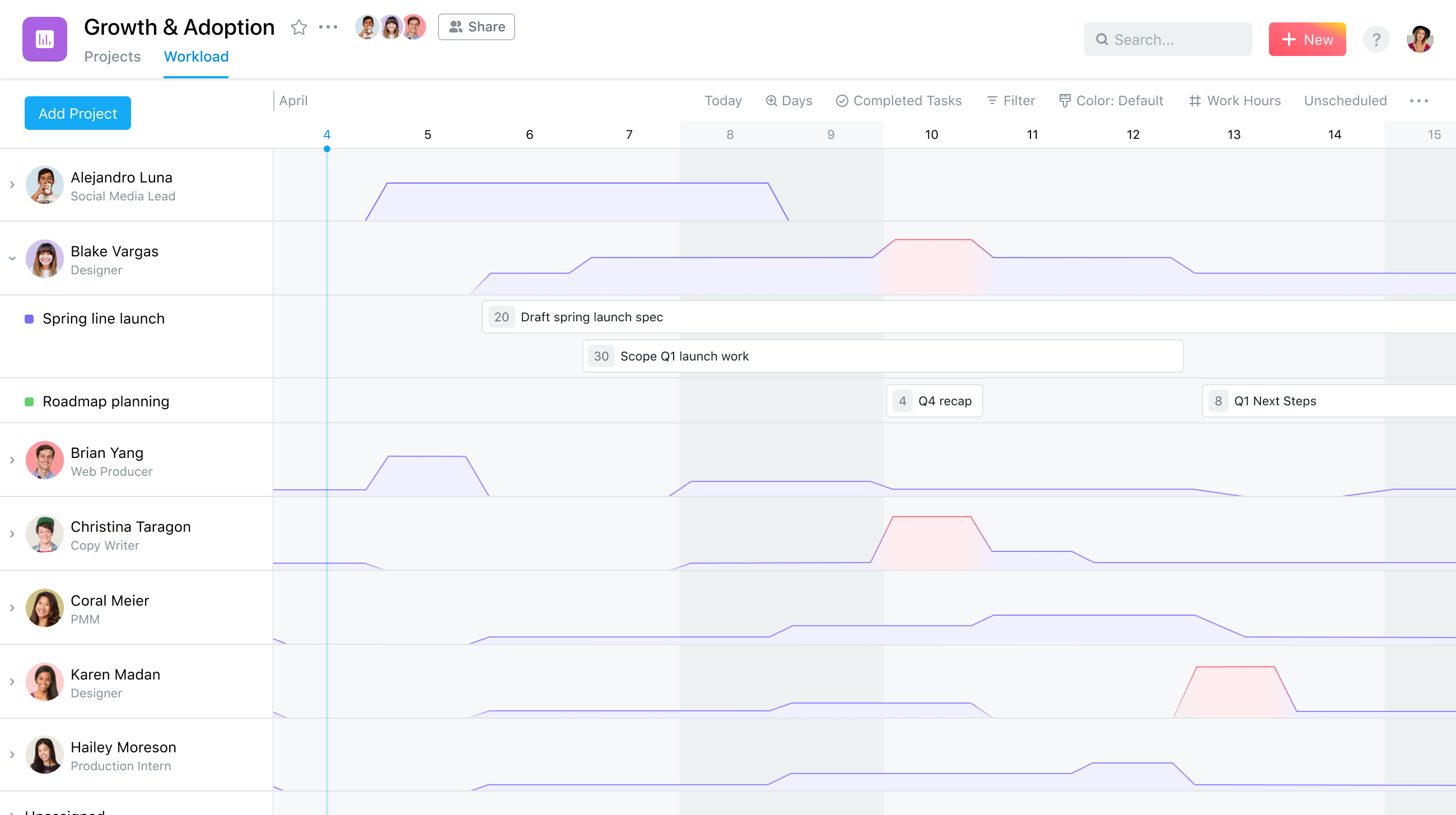
Task: Click the New button
Action: point(1308,39)
